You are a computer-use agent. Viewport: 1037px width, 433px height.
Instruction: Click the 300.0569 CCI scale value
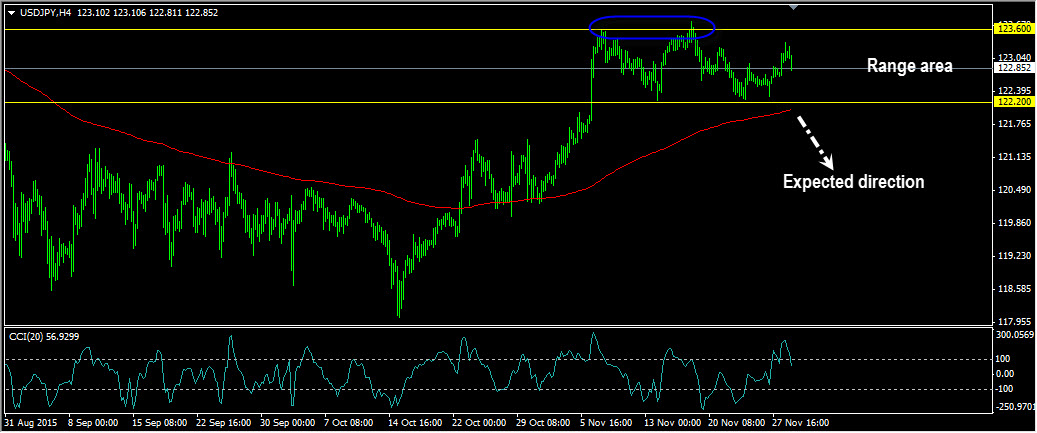click(1015, 335)
